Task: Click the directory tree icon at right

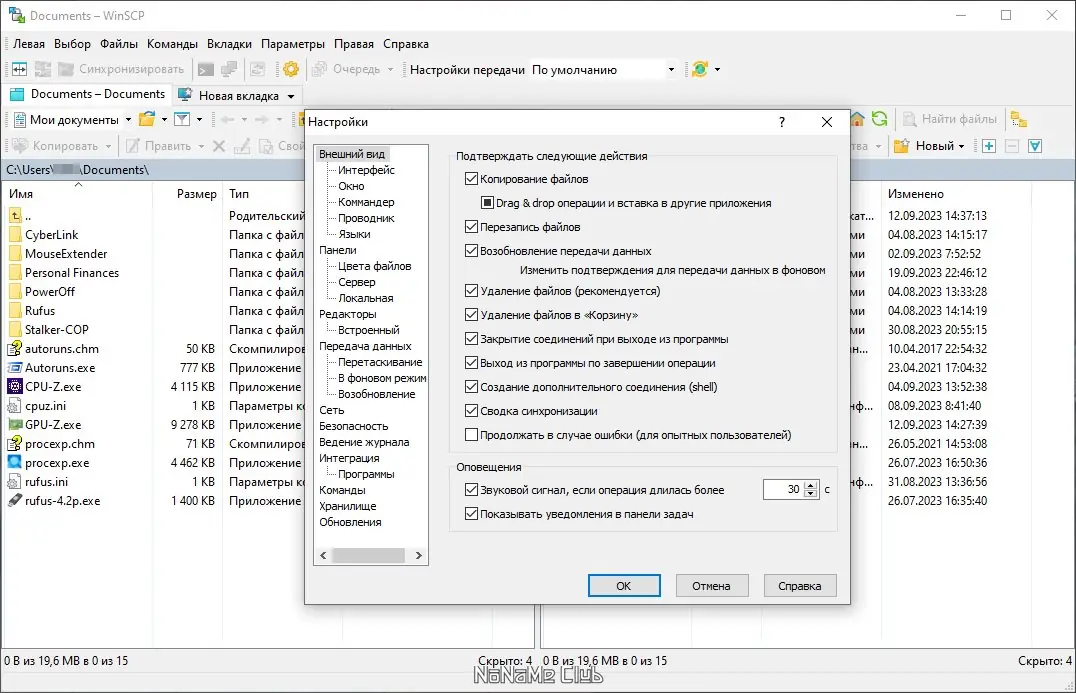Action: (x=1019, y=119)
